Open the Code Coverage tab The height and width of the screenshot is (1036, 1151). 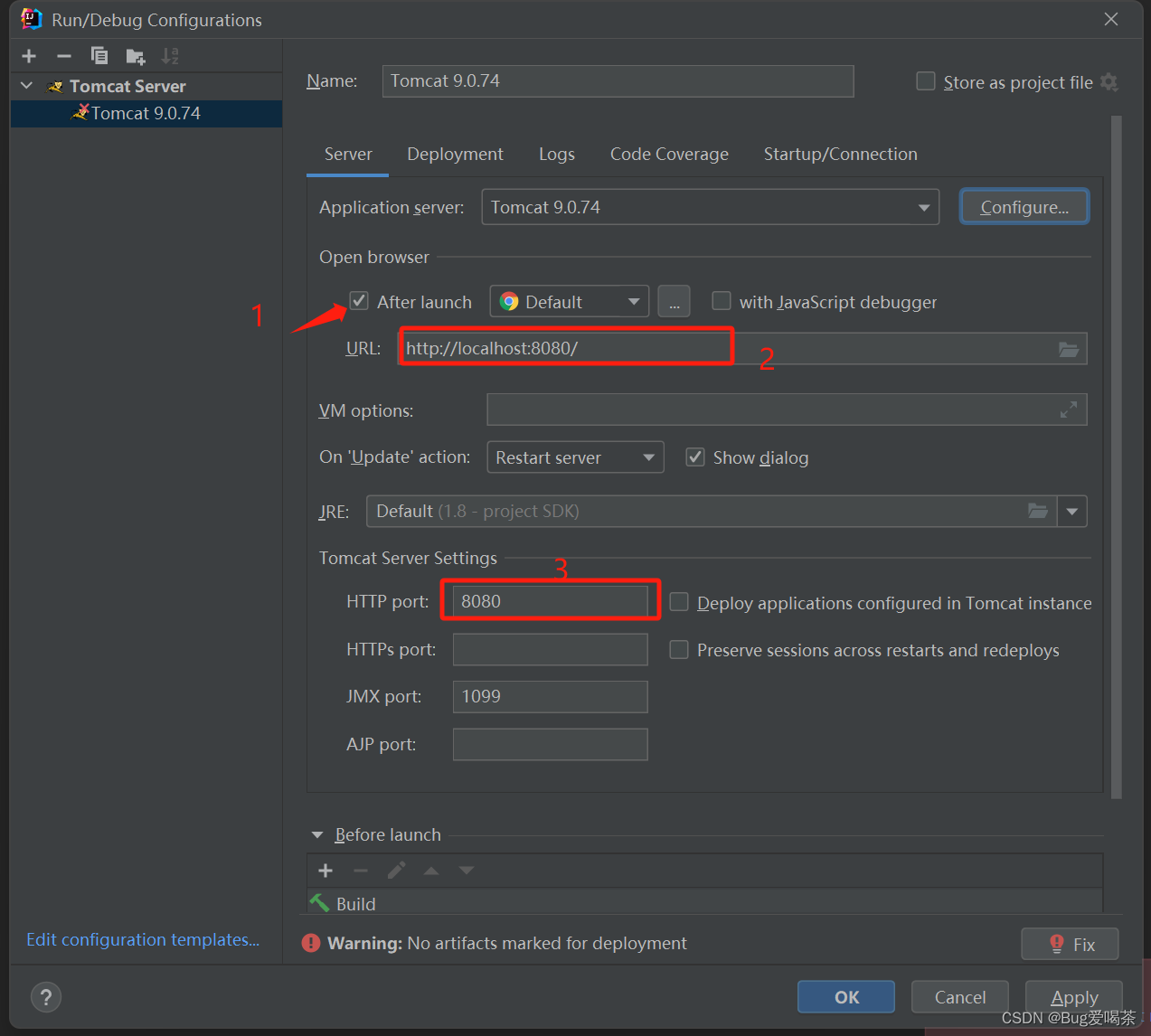point(669,155)
